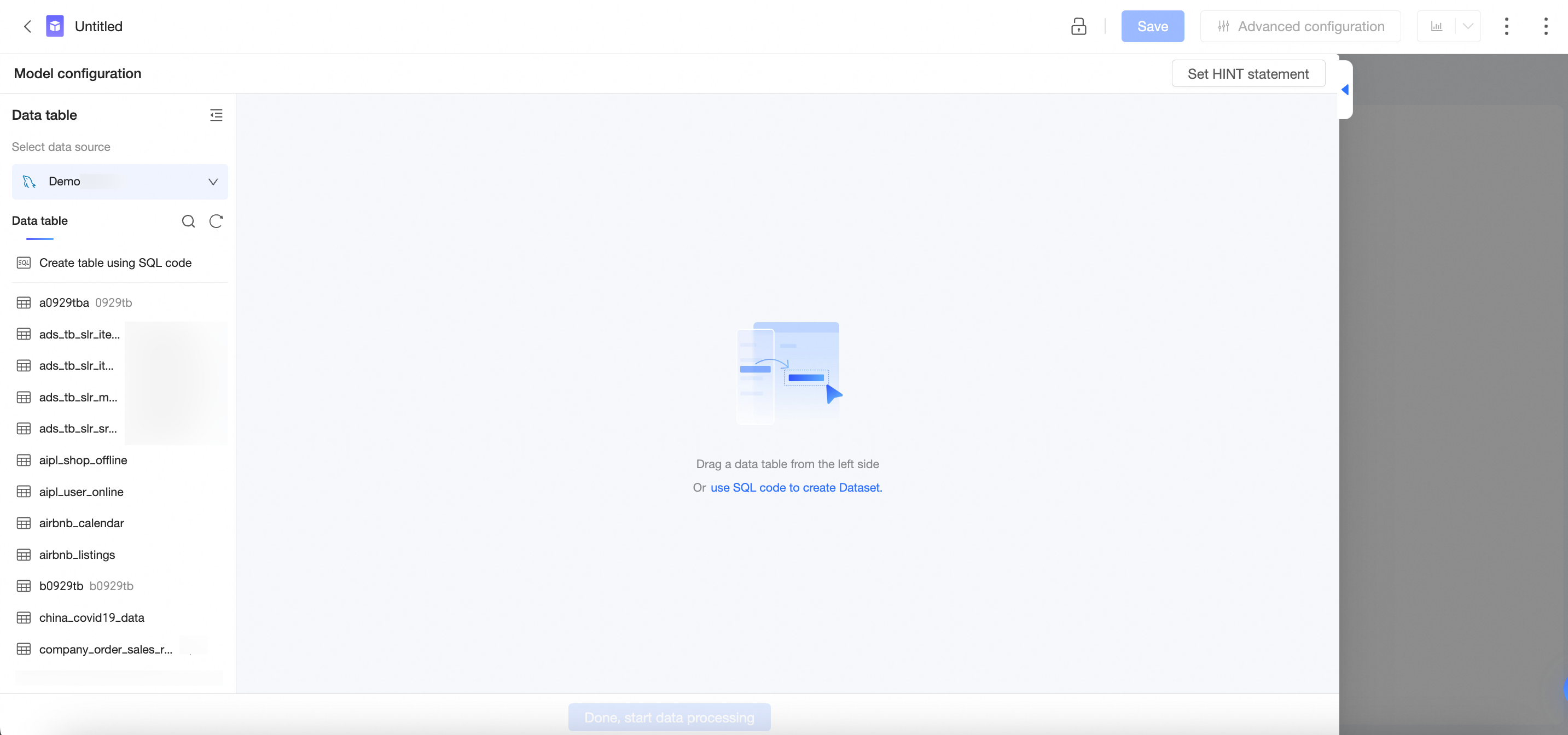The image size is (1568, 735).
Task: Click use SQL code to create Dataset link
Action: coord(795,487)
